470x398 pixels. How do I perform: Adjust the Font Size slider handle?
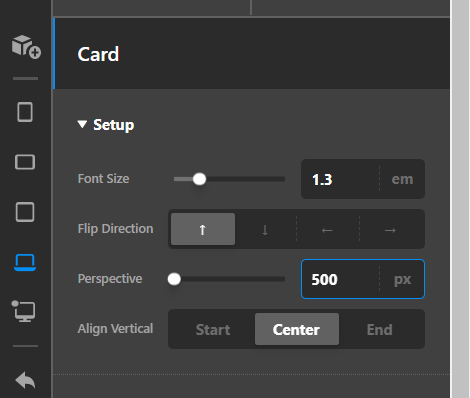[199, 179]
